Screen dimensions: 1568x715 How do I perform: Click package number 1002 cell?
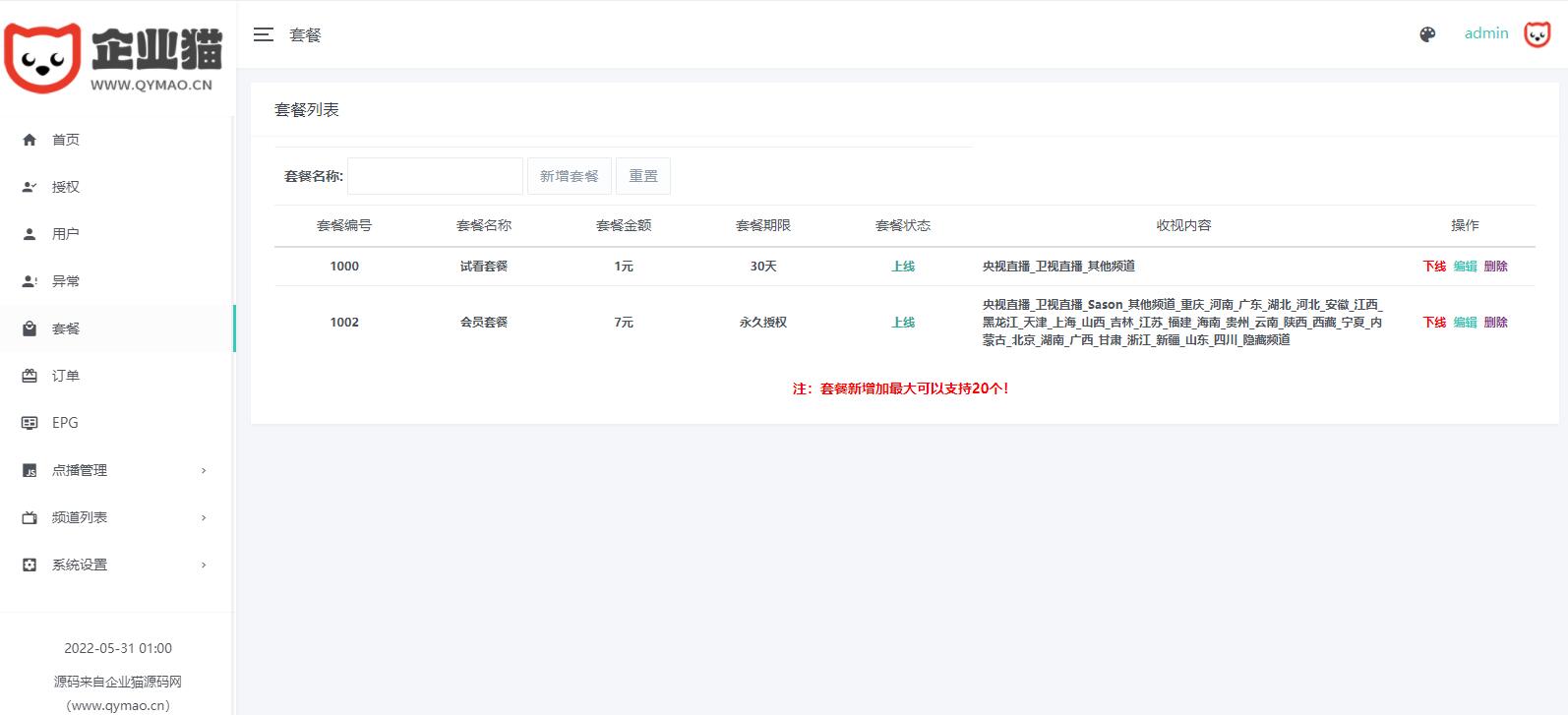coord(344,323)
